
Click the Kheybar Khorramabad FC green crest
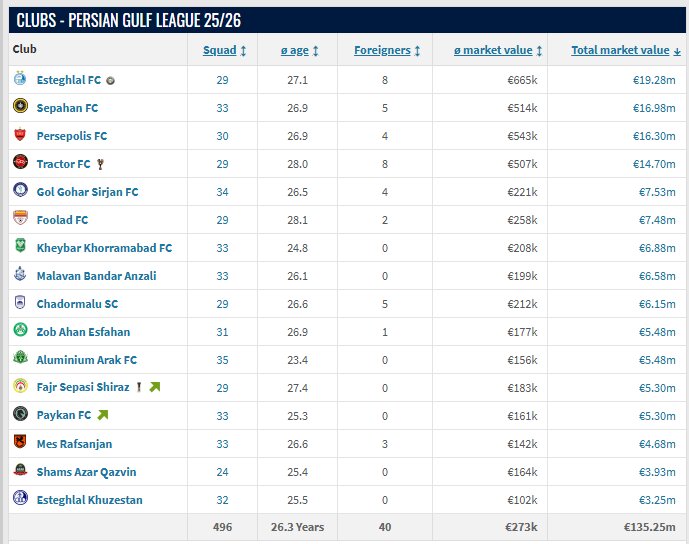20,247
